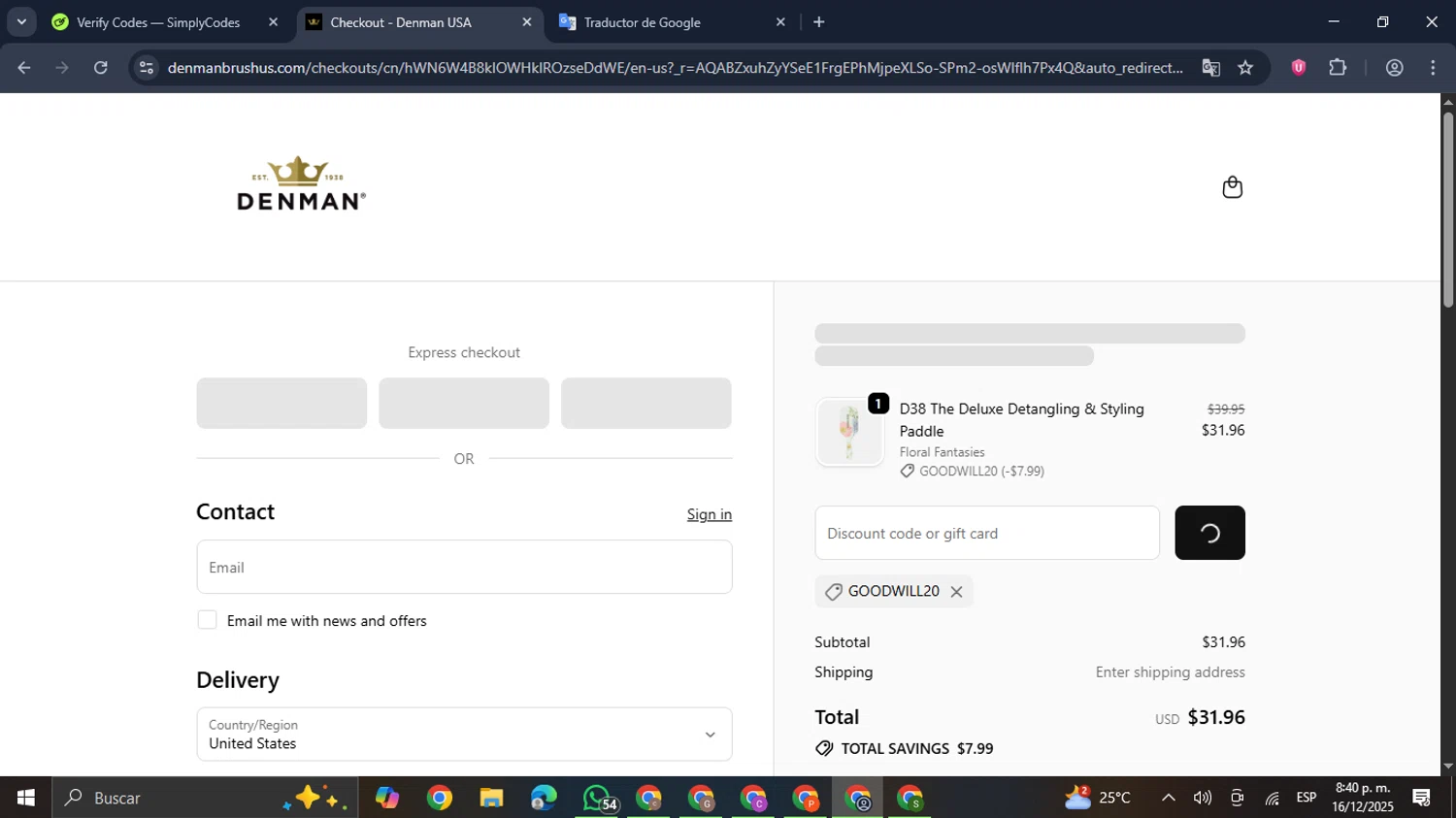Viewport: 1456px width, 818px height.
Task: Click the GOODWILL20 (-$7.99) line text
Action: click(981, 471)
